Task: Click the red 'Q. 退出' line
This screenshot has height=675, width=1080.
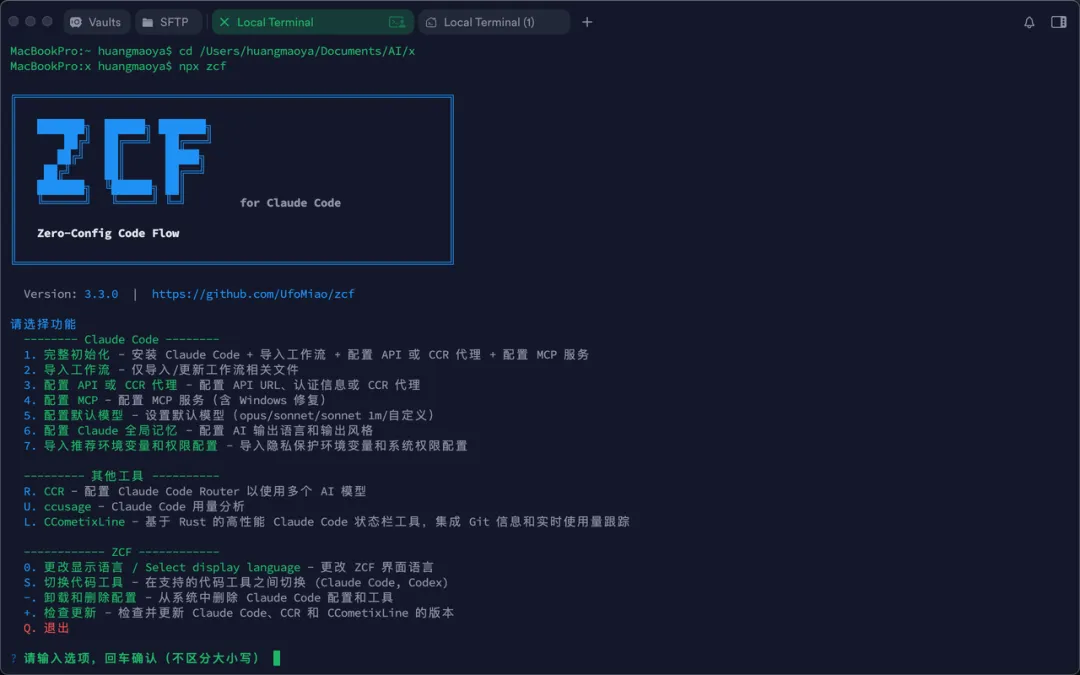Action: pyautogui.click(x=46, y=628)
